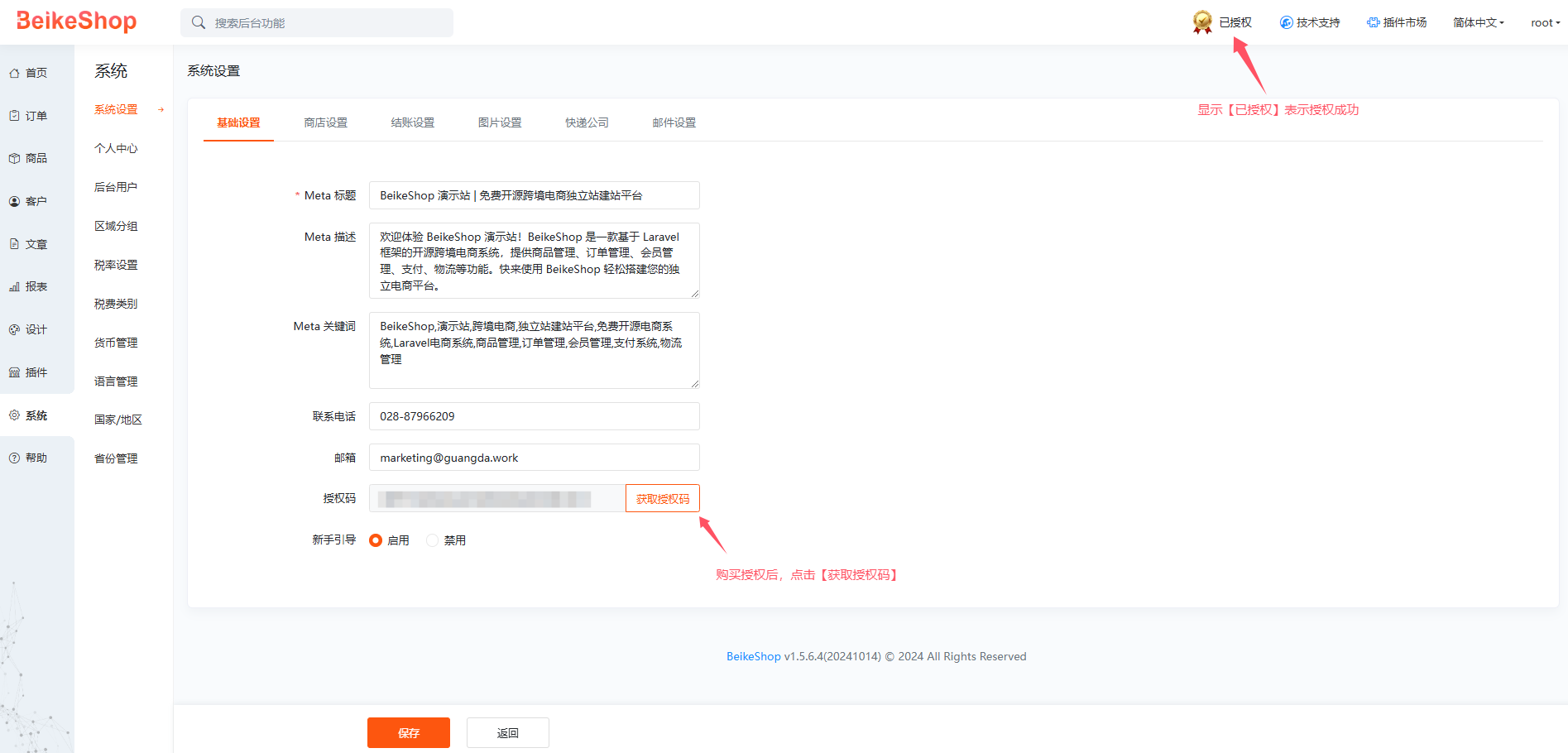Open 语言管理 in system submenu
This screenshot has width=1568, height=753.
click(116, 381)
